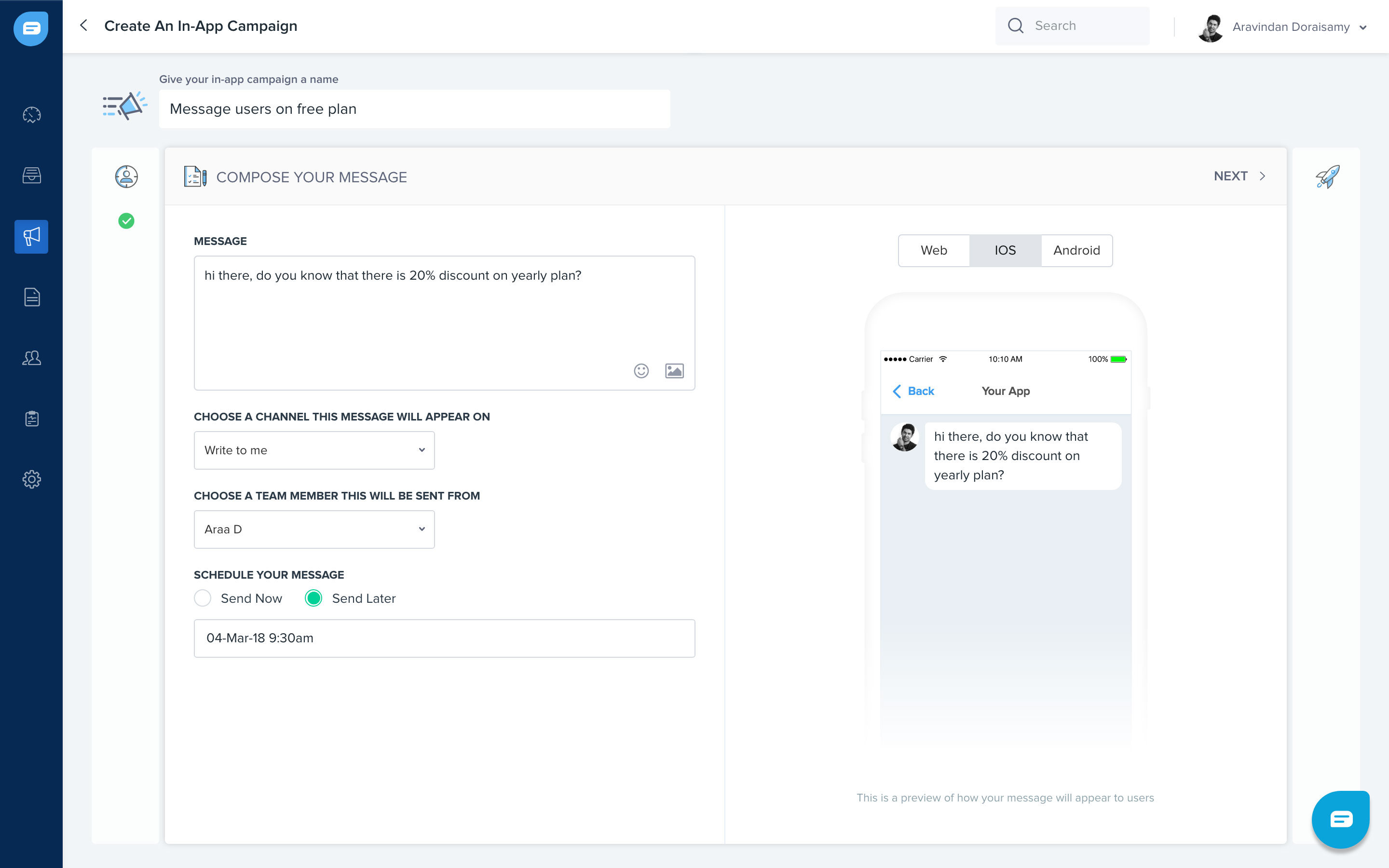Open the Inbox icon in sidebar
This screenshot has height=868, width=1389.
pos(31,176)
